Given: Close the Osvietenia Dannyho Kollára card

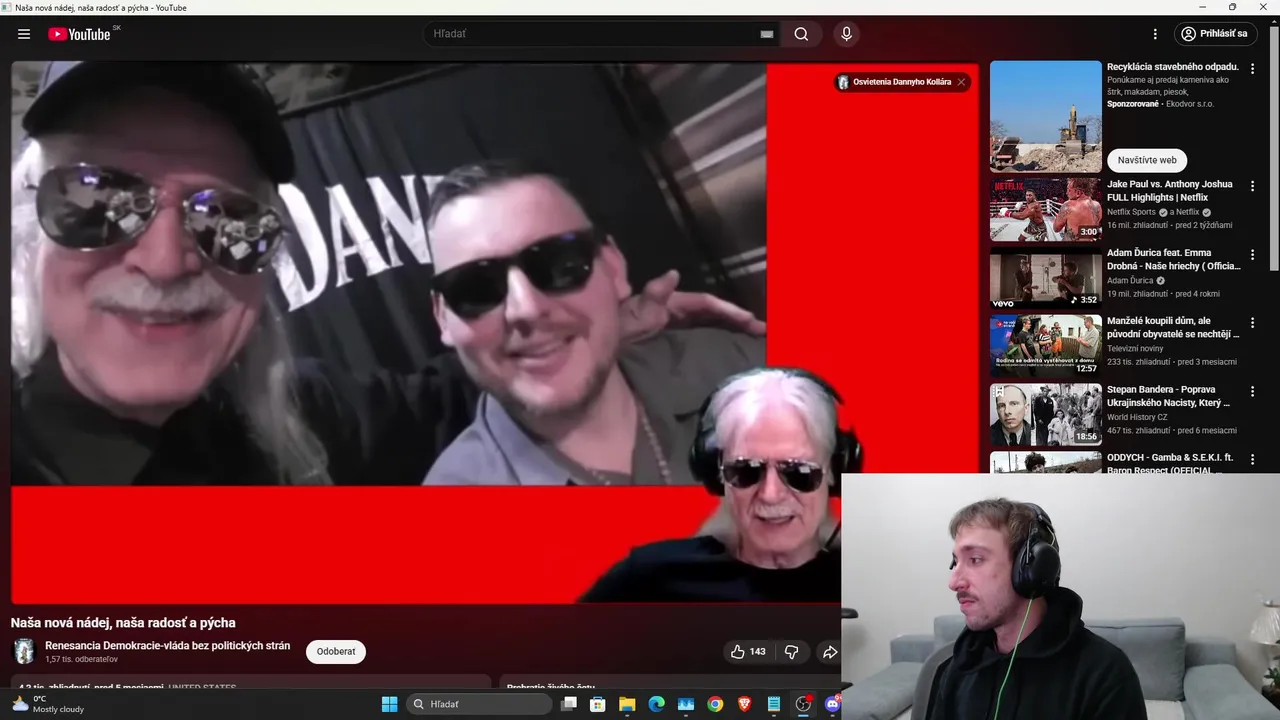Looking at the screenshot, I should tap(961, 82).
